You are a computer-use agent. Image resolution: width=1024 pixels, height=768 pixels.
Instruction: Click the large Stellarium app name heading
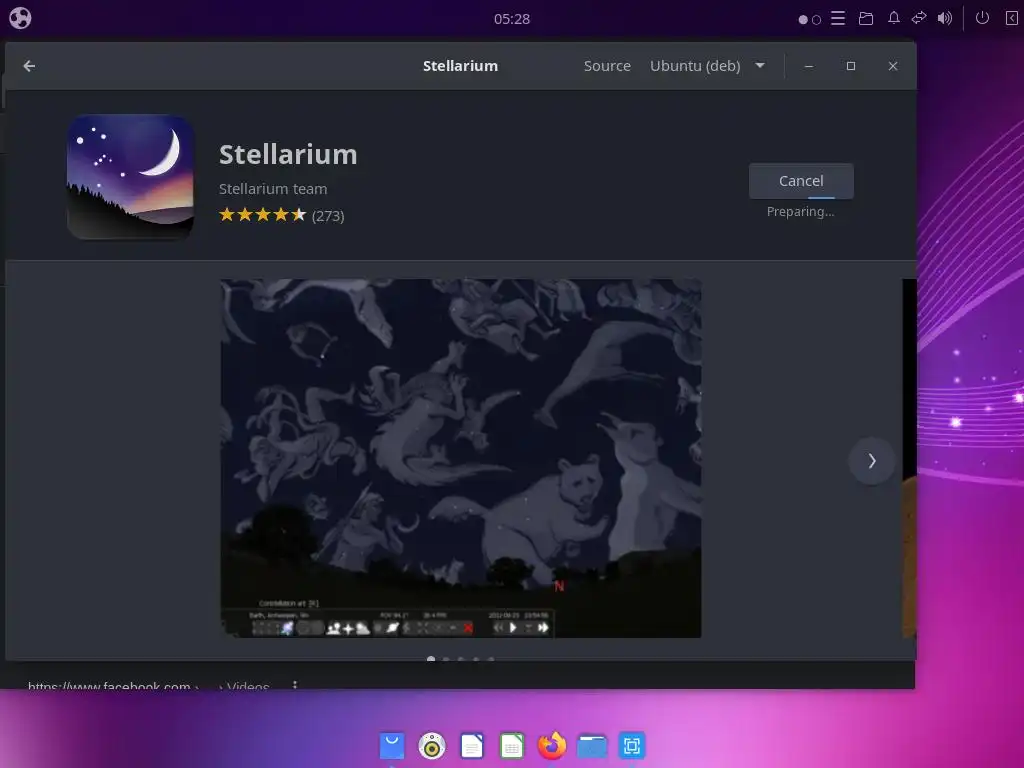click(288, 155)
